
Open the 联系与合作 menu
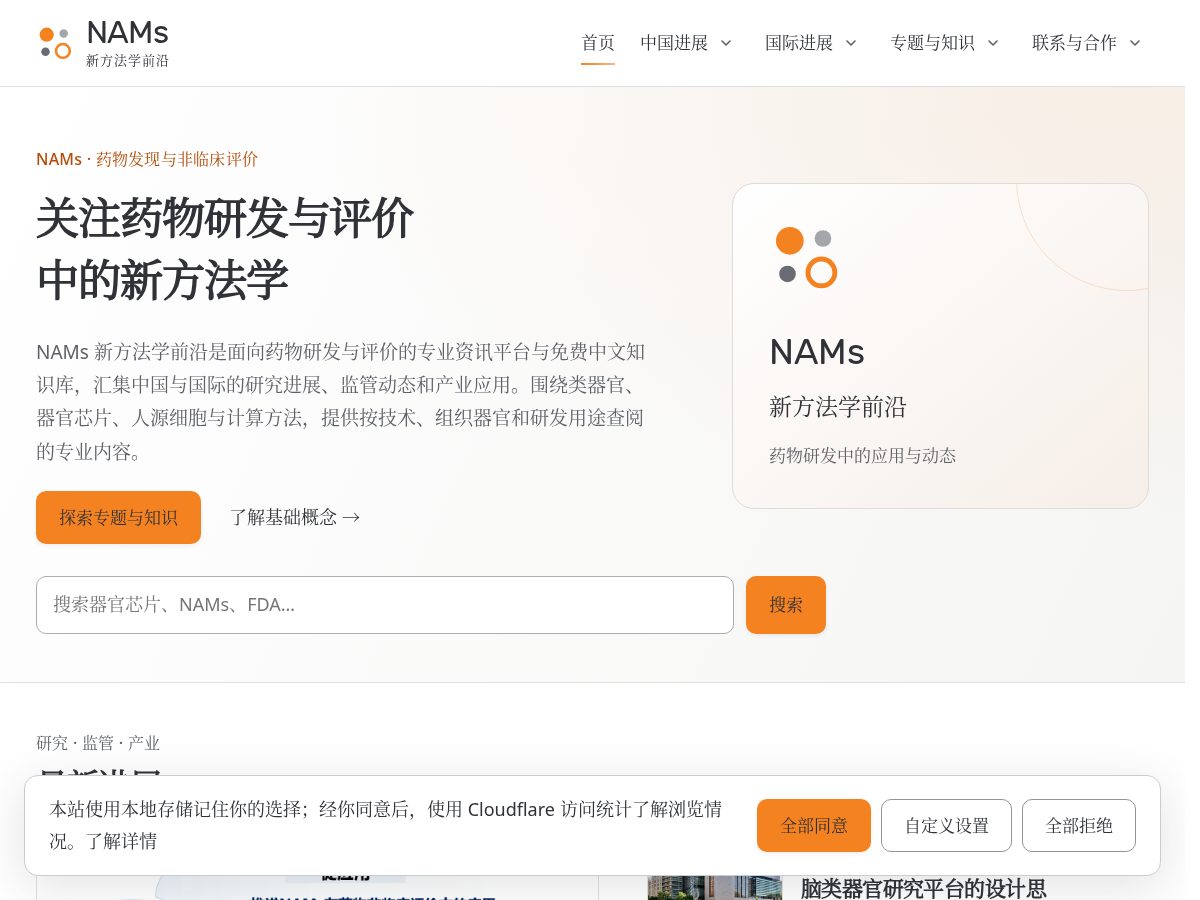(1074, 43)
